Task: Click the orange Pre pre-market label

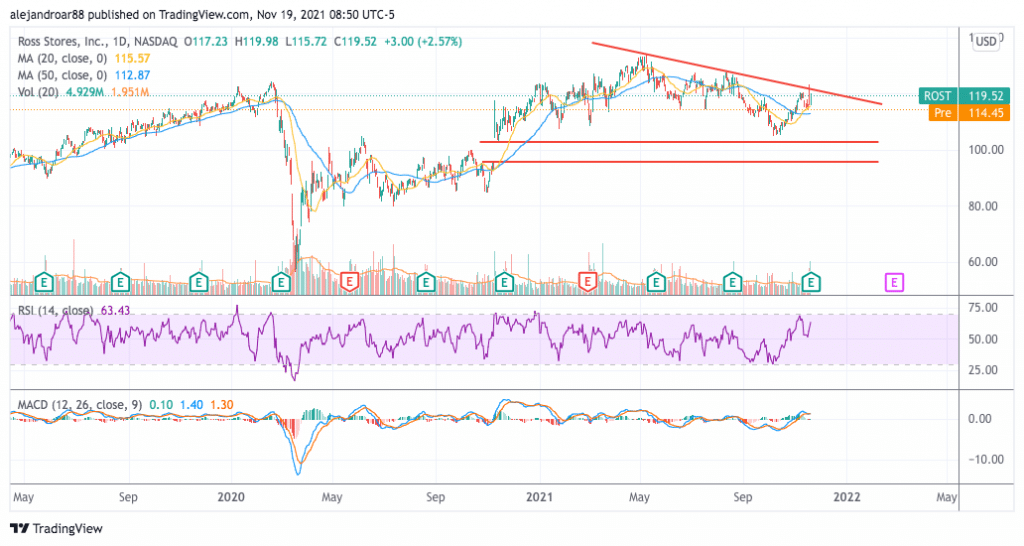Action: 943,113
